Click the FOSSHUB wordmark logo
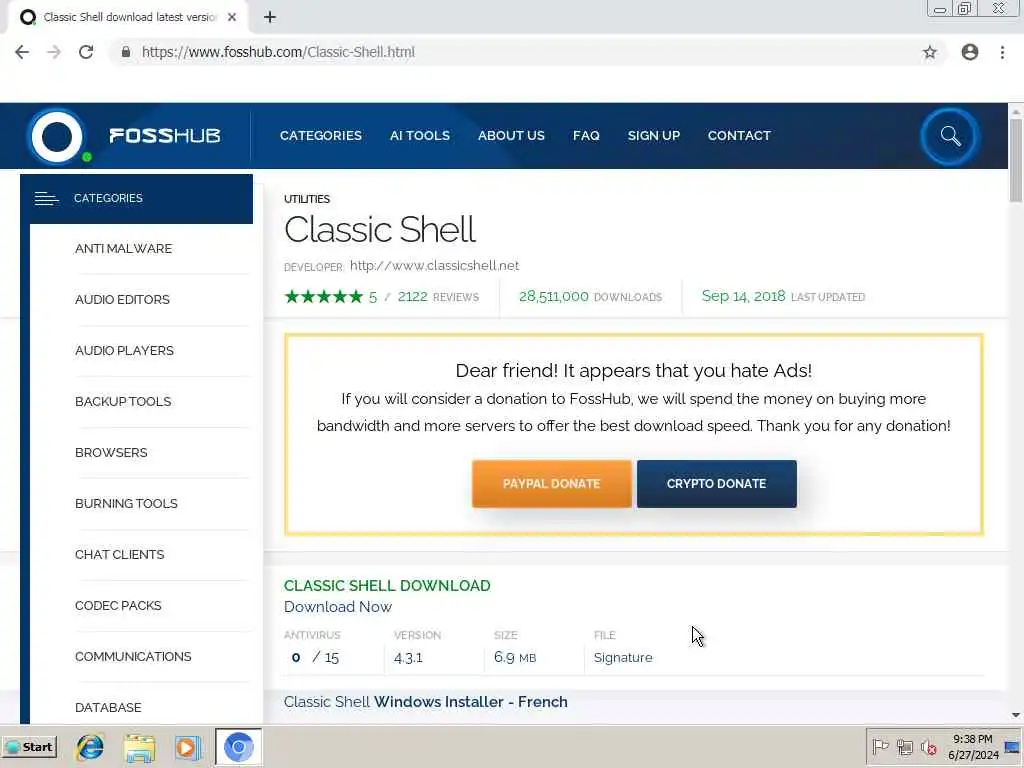1024x768 pixels. pos(165,136)
